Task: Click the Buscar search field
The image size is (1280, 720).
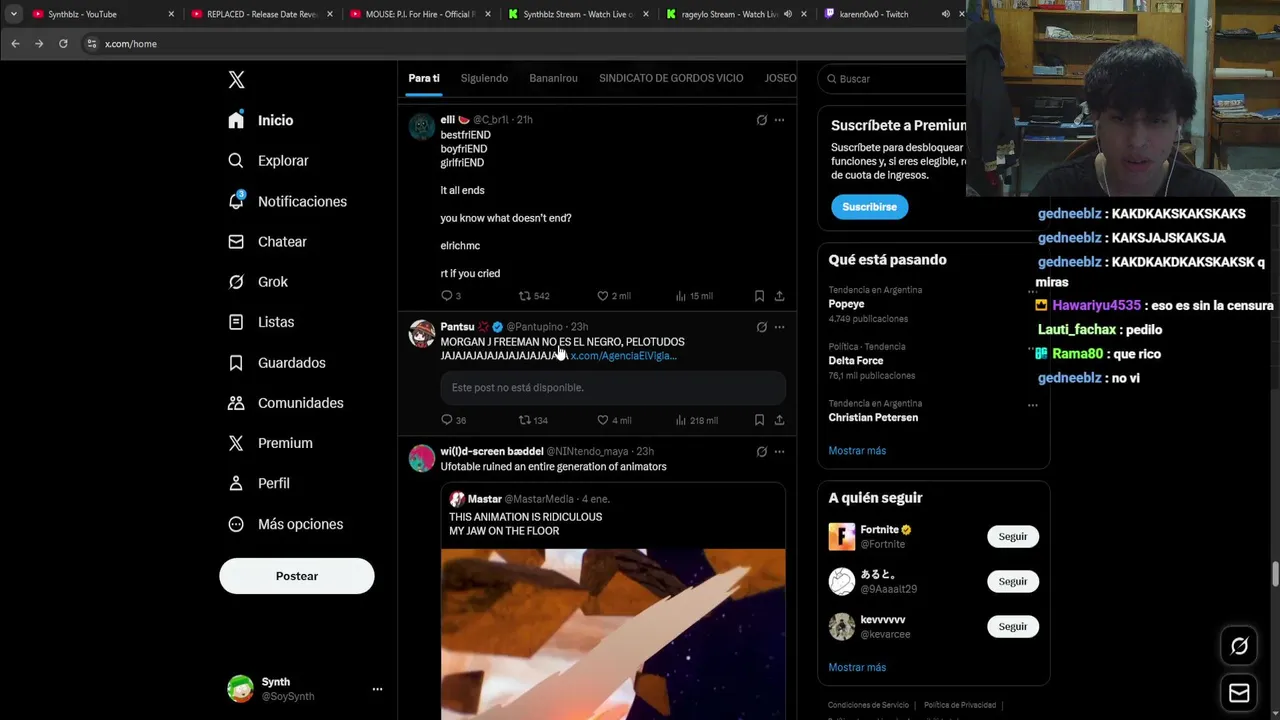Action: pyautogui.click(x=893, y=79)
